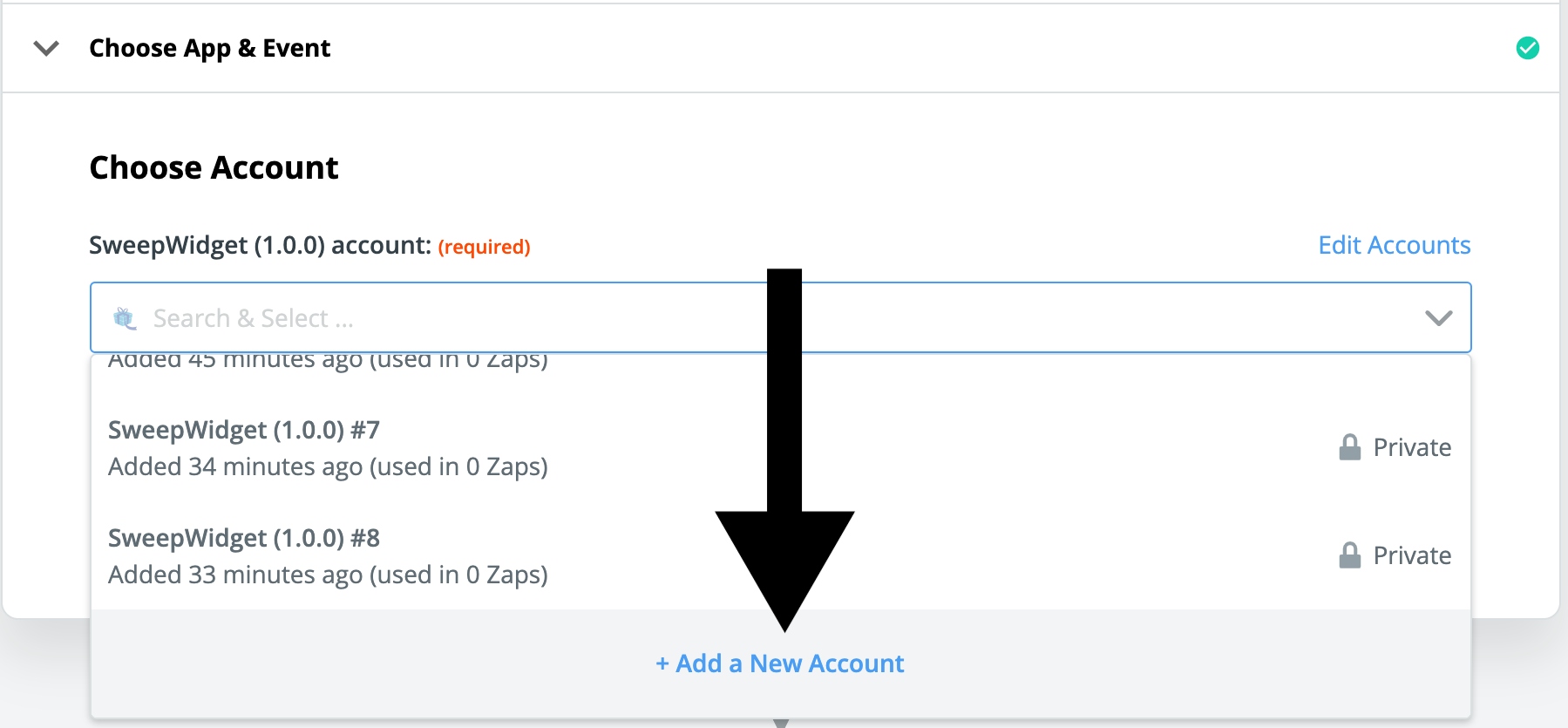Open the account selection dropdown chevron
Screen dimensions: 1568x728
pyautogui.click(x=1440, y=317)
